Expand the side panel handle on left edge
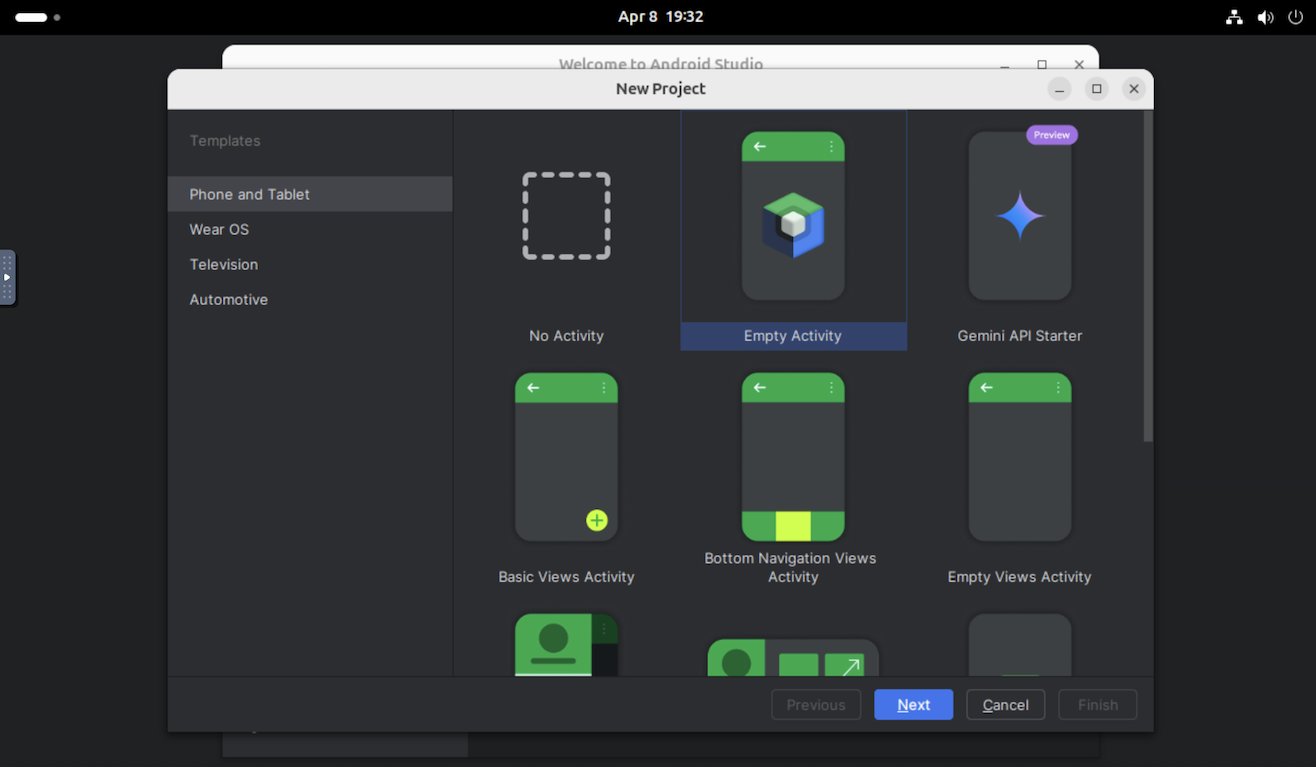 tap(7, 277)
